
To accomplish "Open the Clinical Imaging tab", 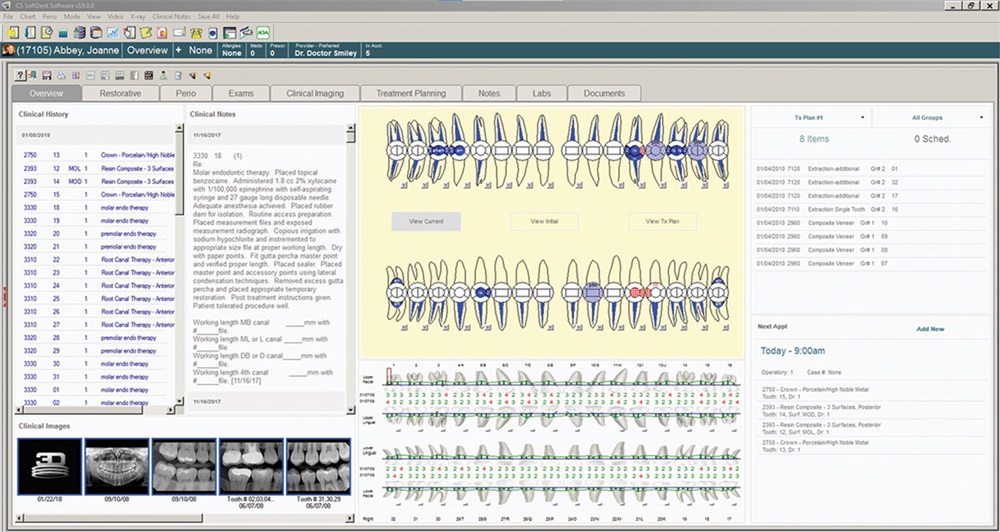I will (314, 93).
